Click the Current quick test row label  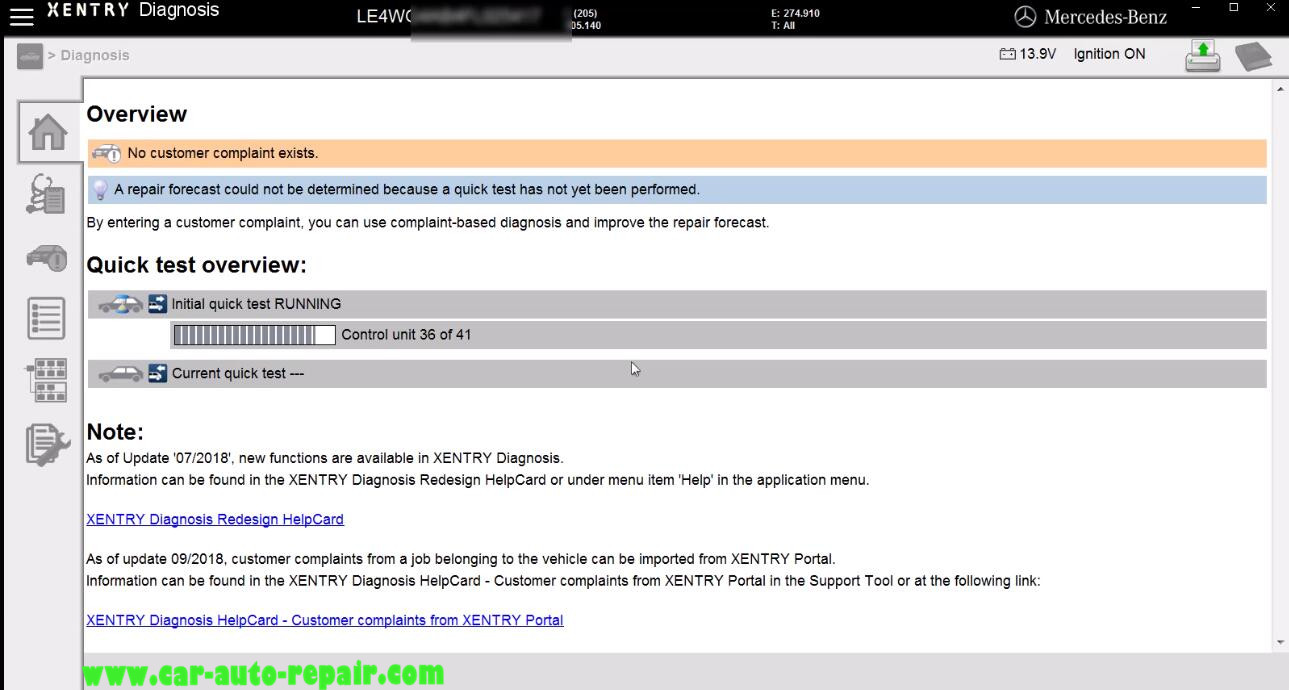(x=238, y=374)
